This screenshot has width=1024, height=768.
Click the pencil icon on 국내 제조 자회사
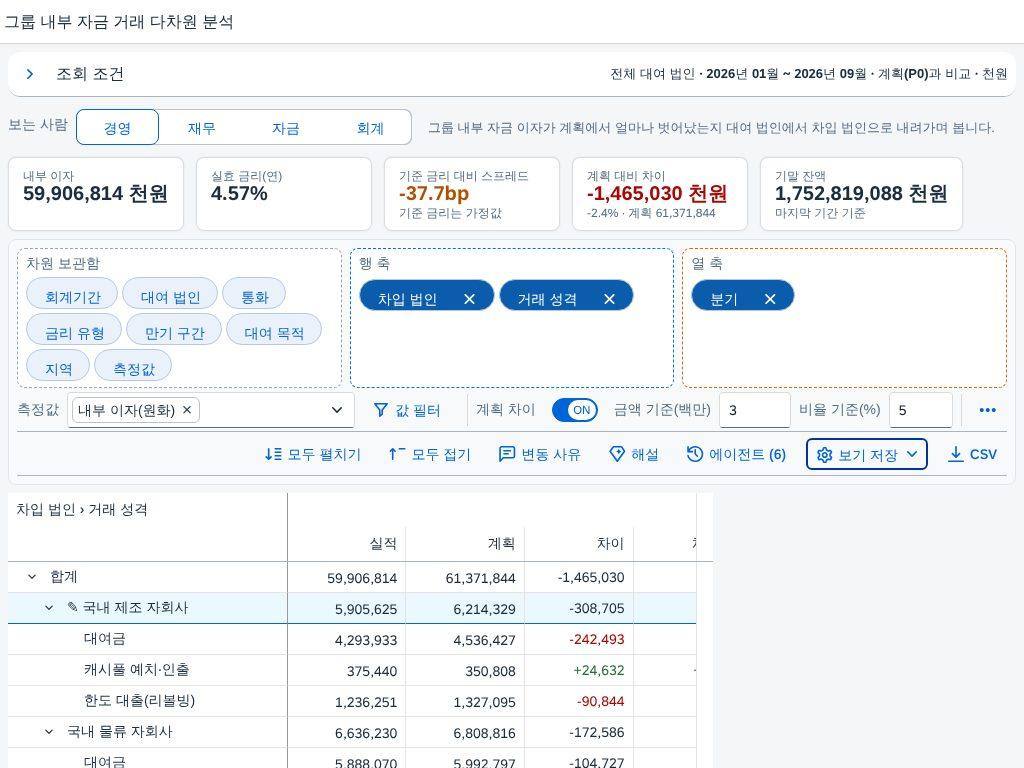pyautogui.click(x=72, y=607)
